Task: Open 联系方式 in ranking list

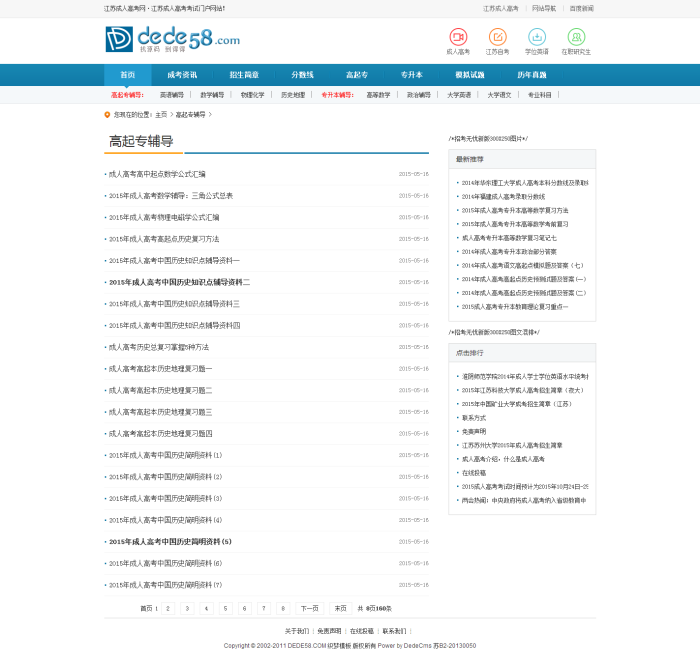Action: pyautogui.click(x=474, y=418)
